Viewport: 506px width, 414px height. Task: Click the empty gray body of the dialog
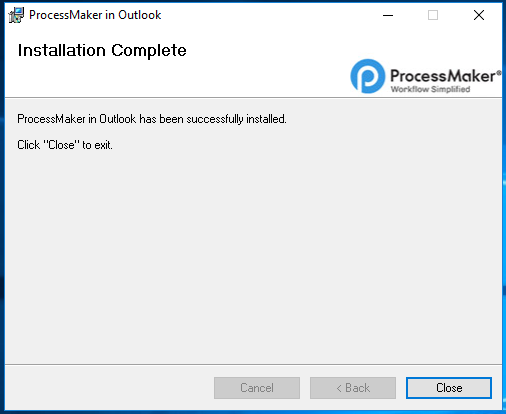pyautogui.click(x=253, y=253)
